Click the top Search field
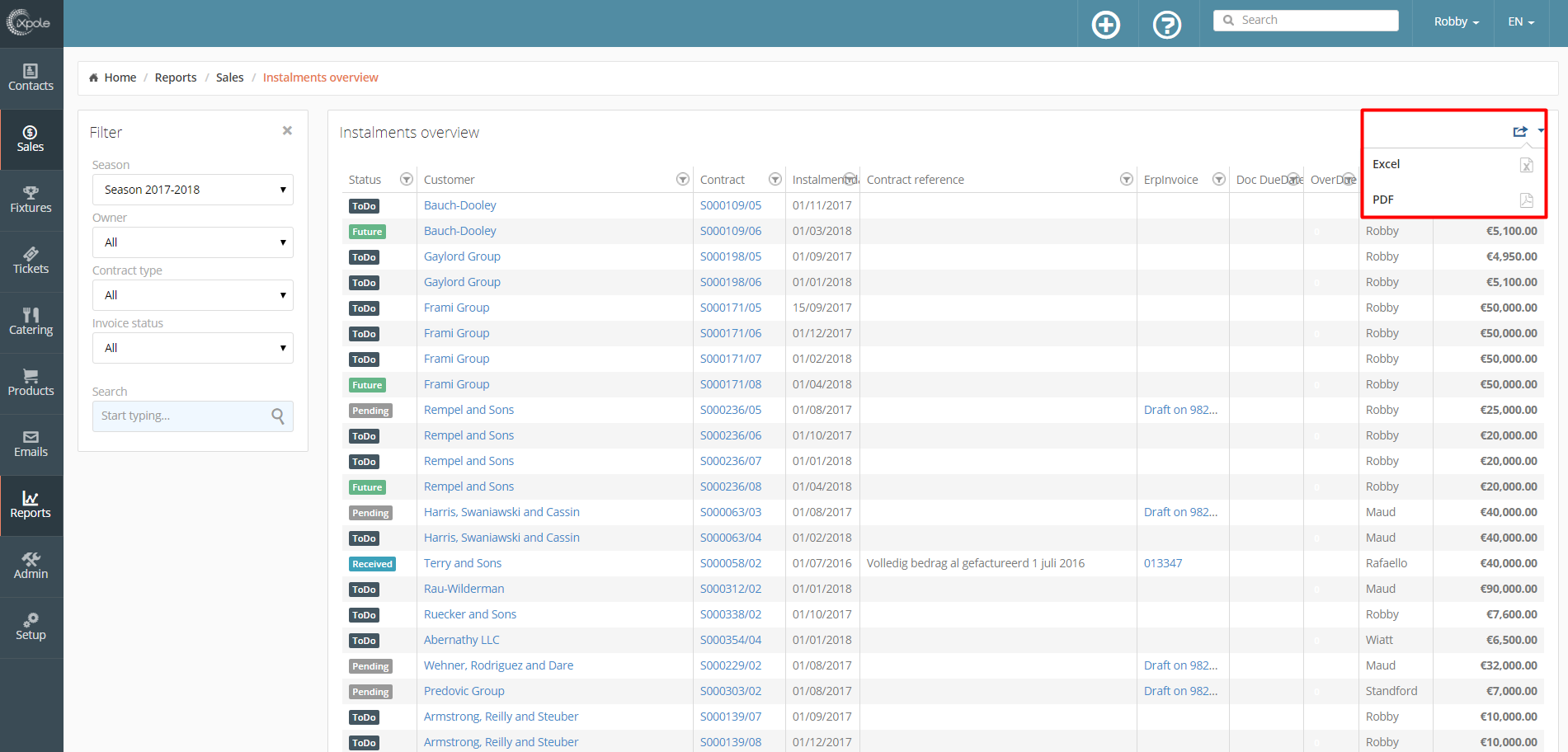Viewport: 1568px width, 752px height. click(x=1306, y=21)
